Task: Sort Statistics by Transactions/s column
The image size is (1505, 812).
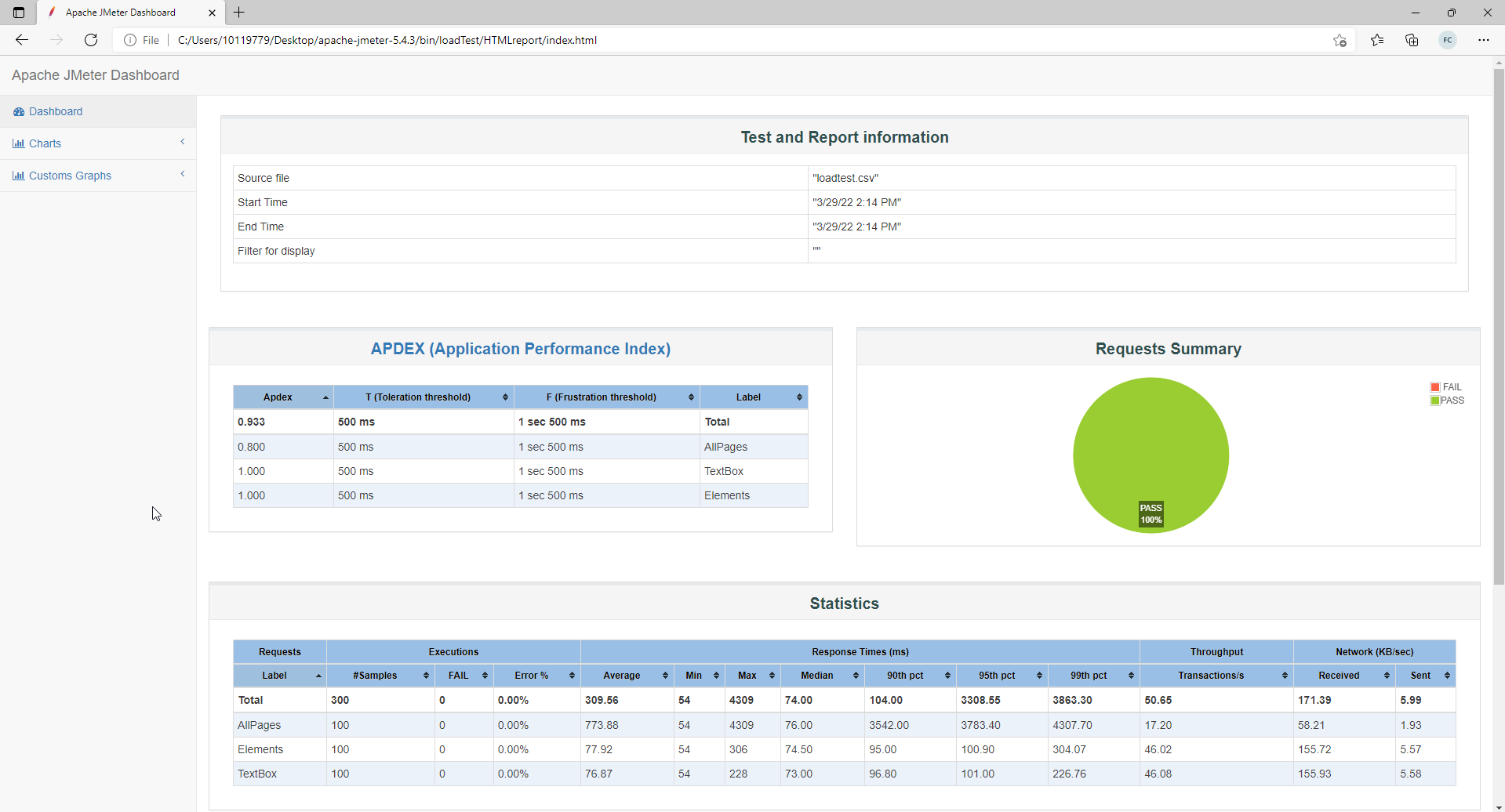Action: (x=1216, y=676)
